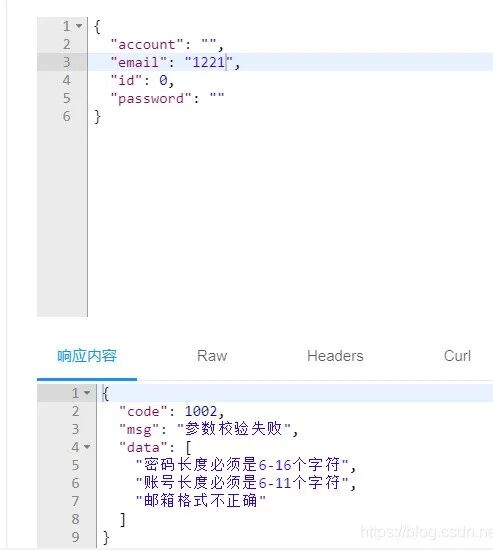493x550 pixels.
Task: Click the "password" key in request body
Action: 151,99
